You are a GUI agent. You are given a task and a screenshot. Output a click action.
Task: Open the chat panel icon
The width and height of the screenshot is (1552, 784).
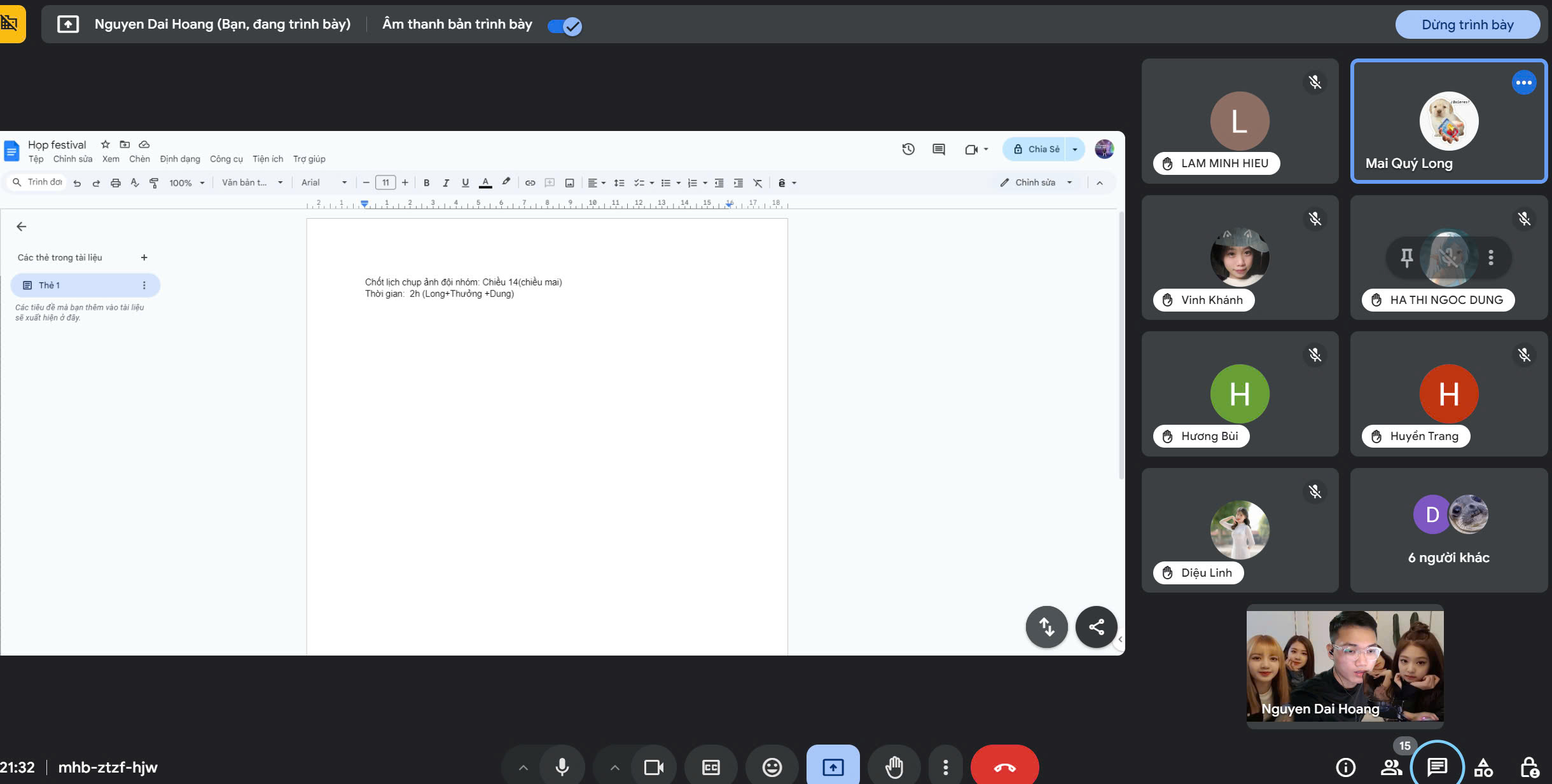tap(1437, 767)
